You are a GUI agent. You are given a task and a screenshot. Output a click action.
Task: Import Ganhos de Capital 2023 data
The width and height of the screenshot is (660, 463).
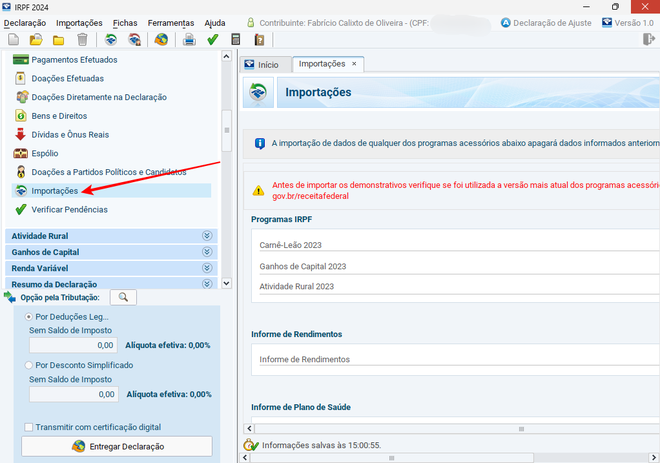tap(459, 266)
